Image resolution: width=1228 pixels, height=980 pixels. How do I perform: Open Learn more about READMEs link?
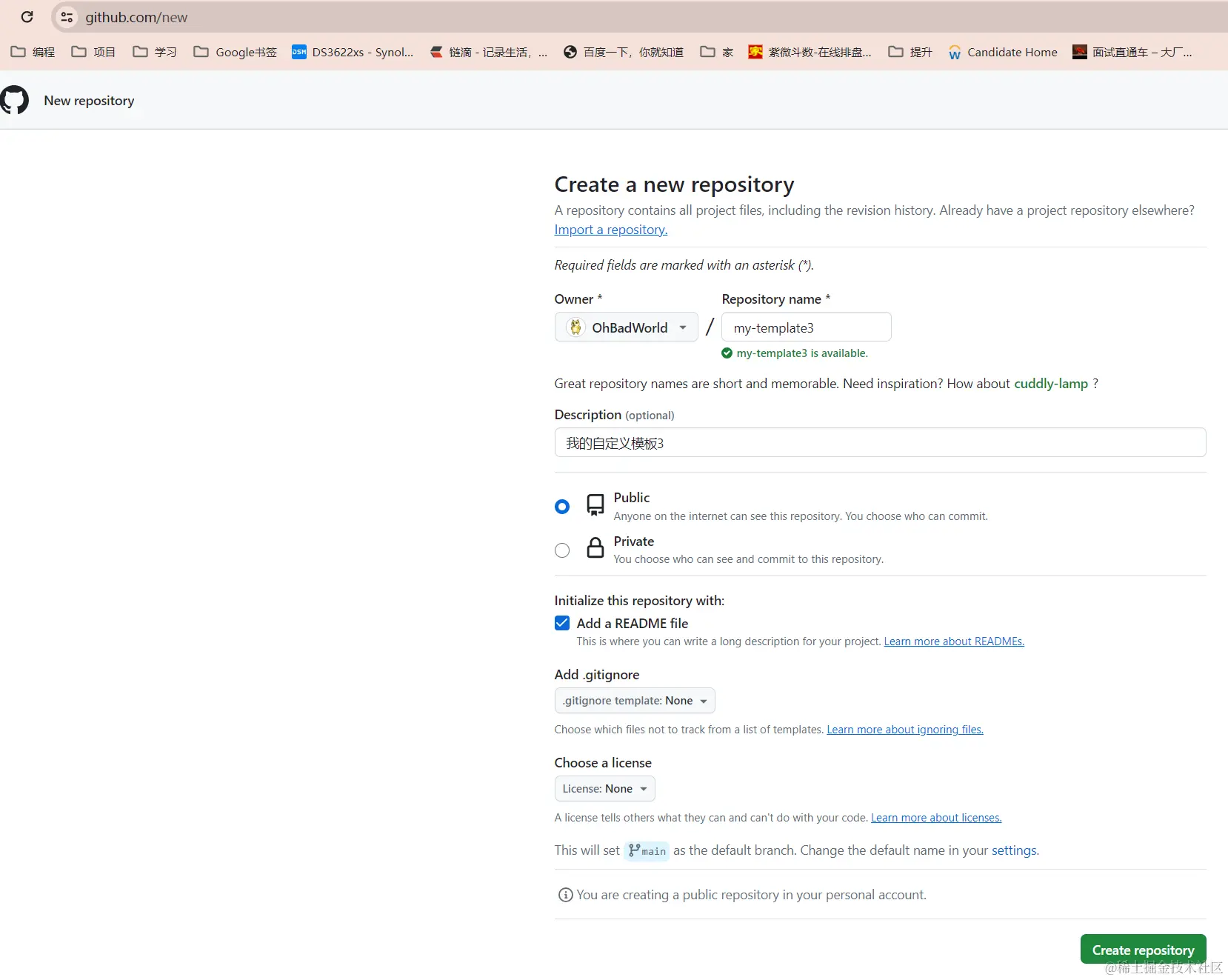pyautogui.click(x=954, y=641)
